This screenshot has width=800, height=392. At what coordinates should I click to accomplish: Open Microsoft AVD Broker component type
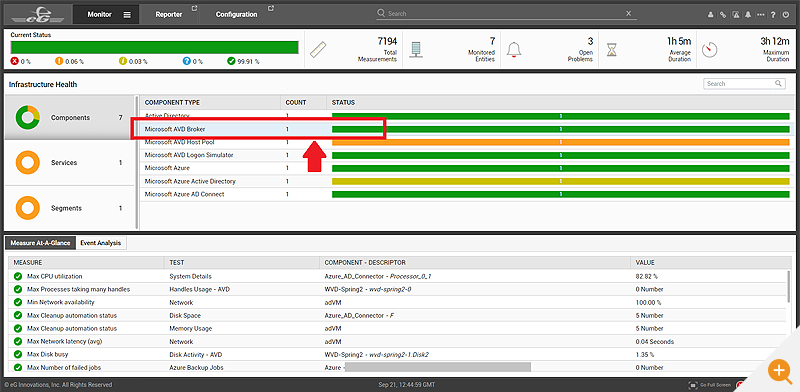coord(175,129)
